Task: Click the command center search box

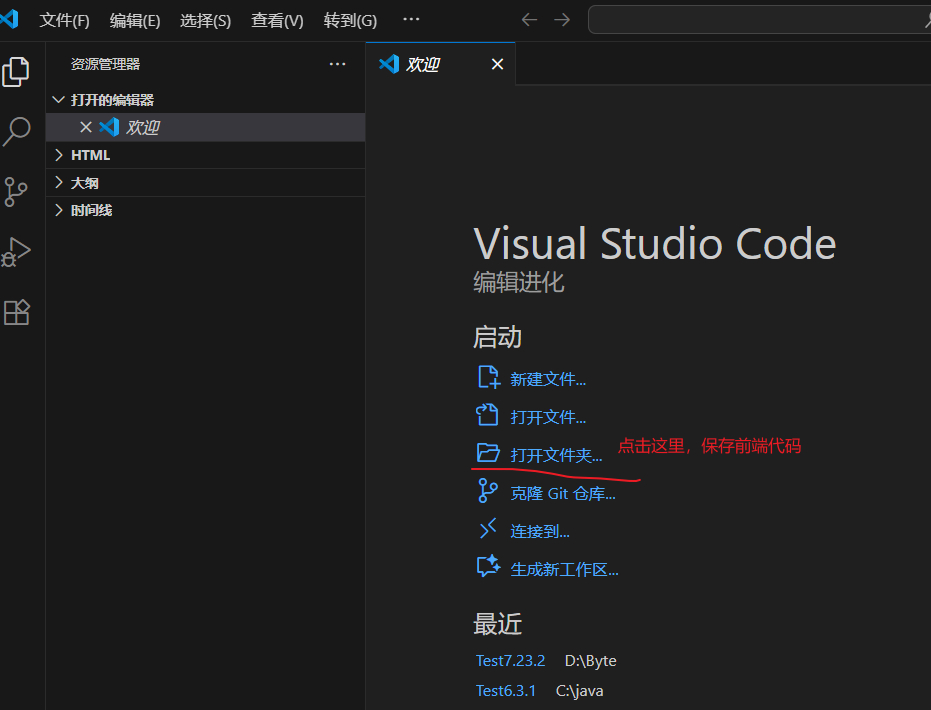Action: (759, 20)
